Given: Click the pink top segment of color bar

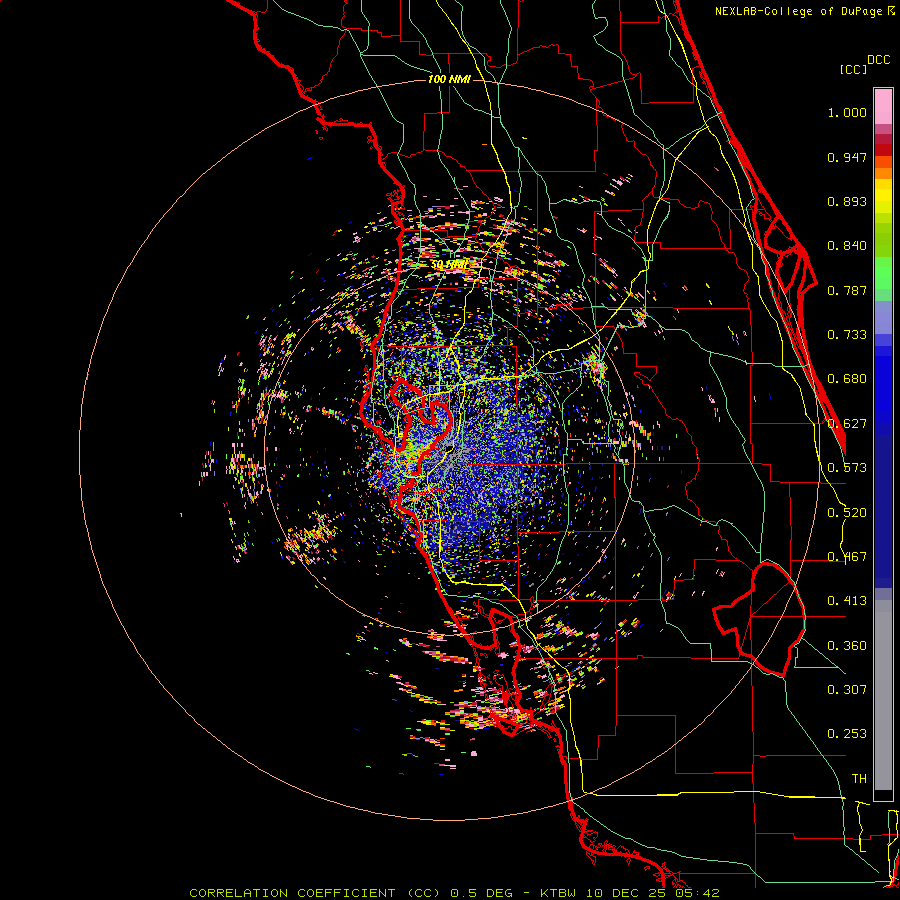Looking at the screenshot, I should click(x=883, y=107).
